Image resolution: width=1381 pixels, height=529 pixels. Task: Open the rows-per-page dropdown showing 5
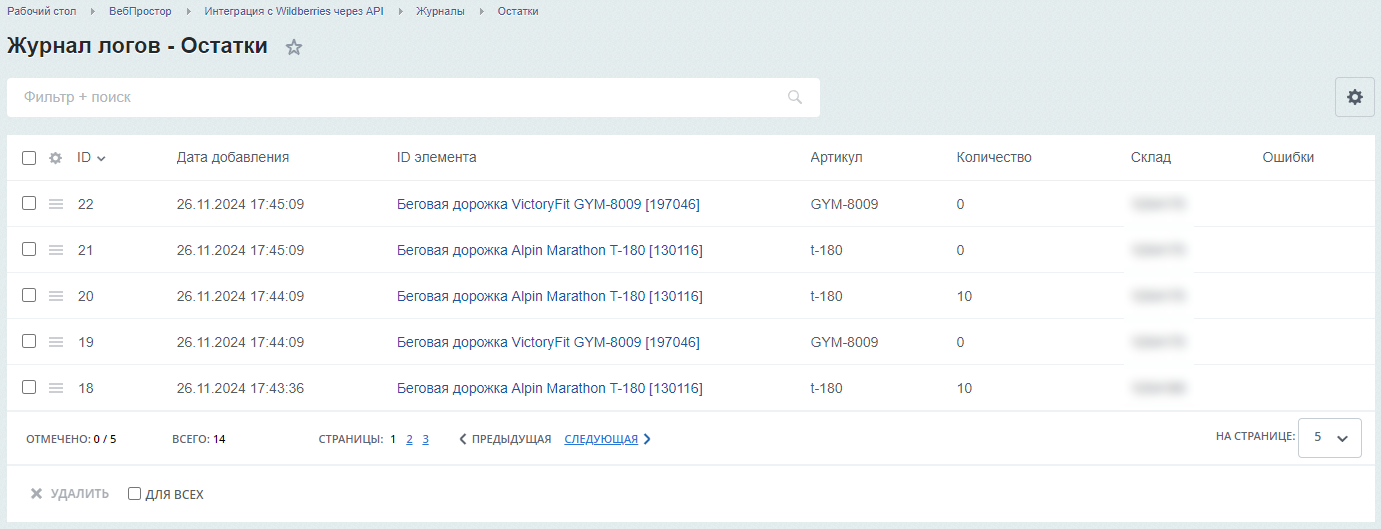click(x=1330, y=437)
